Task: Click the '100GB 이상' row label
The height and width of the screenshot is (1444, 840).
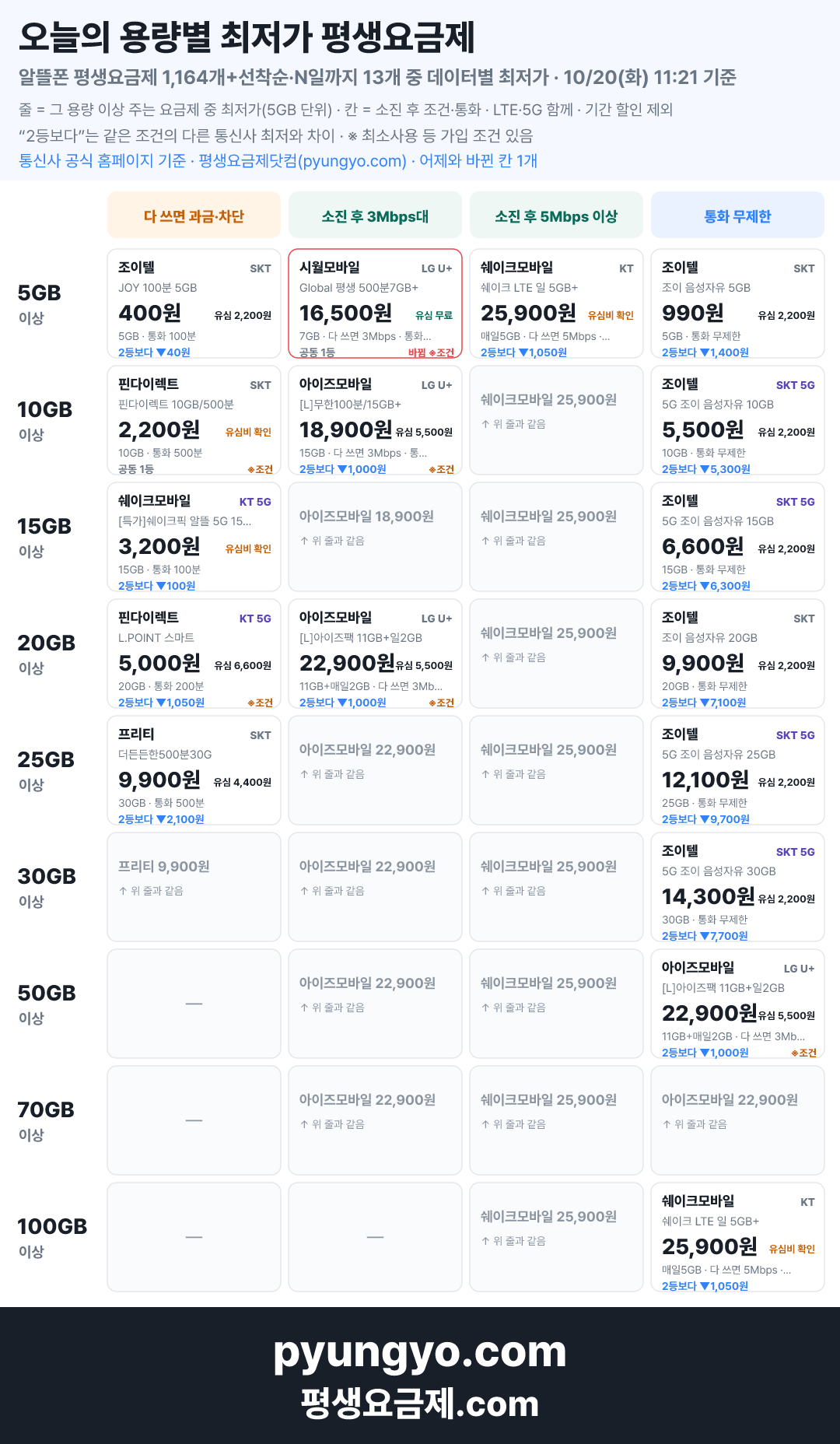Action: (52, 1237)
